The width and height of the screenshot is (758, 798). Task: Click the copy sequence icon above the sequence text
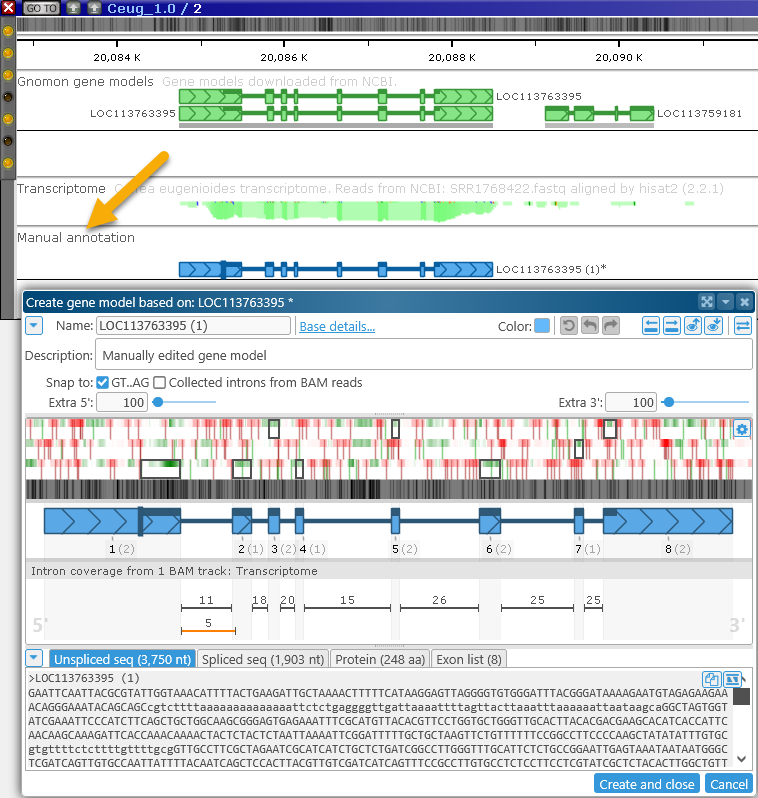pyautogui.click(x=711, y=679)
